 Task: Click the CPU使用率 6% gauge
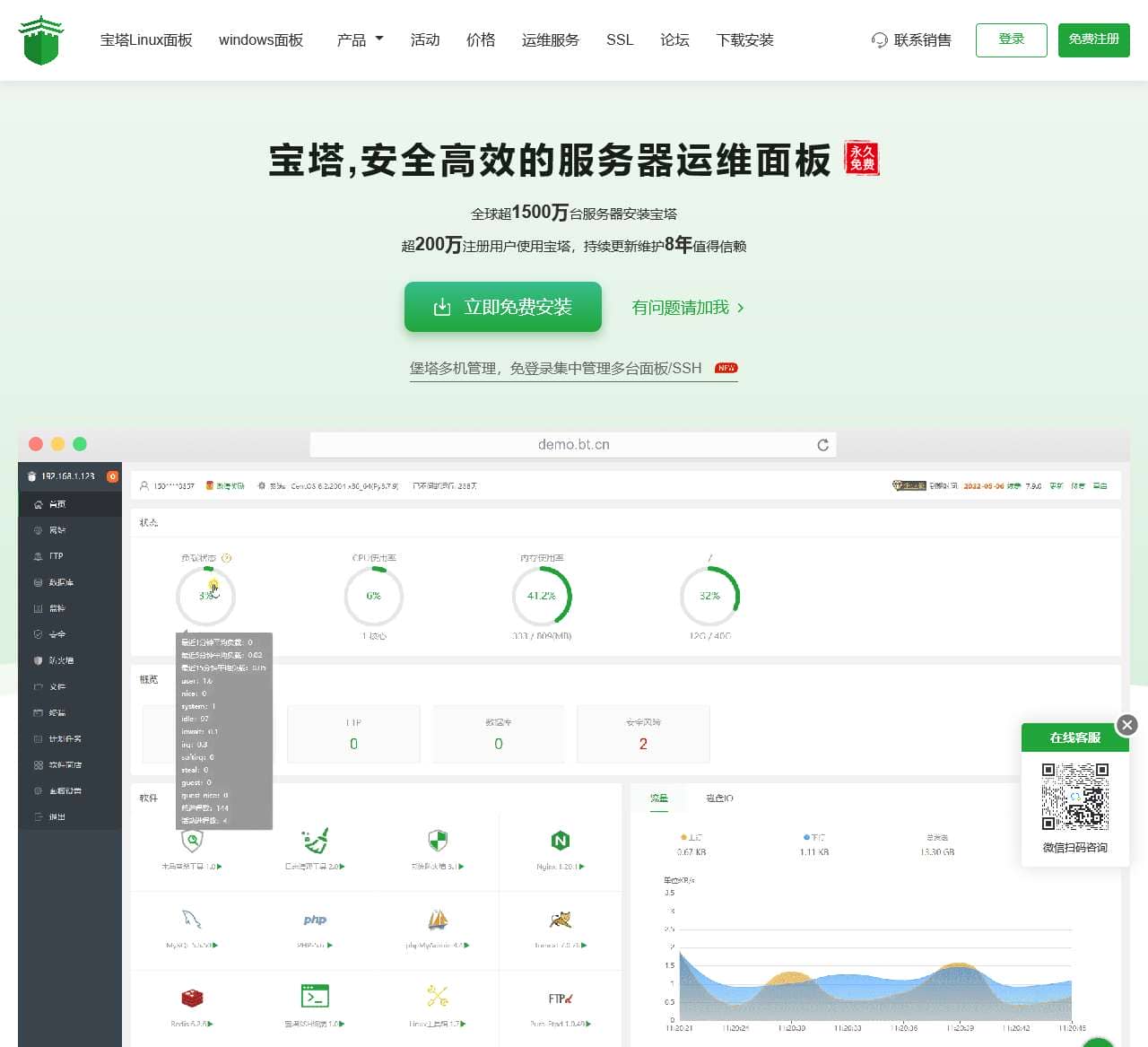(x=374, y=596)
